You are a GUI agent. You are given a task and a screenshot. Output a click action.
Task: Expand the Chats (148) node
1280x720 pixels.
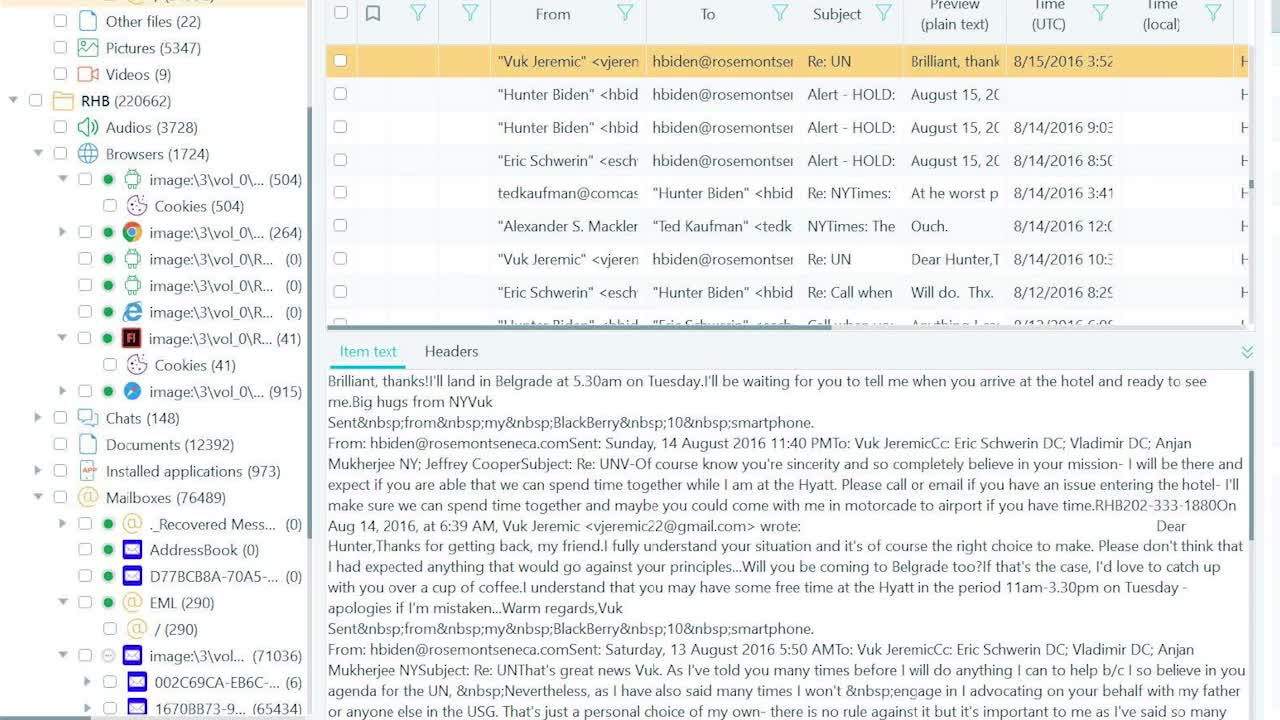click(x=38, y=418)
